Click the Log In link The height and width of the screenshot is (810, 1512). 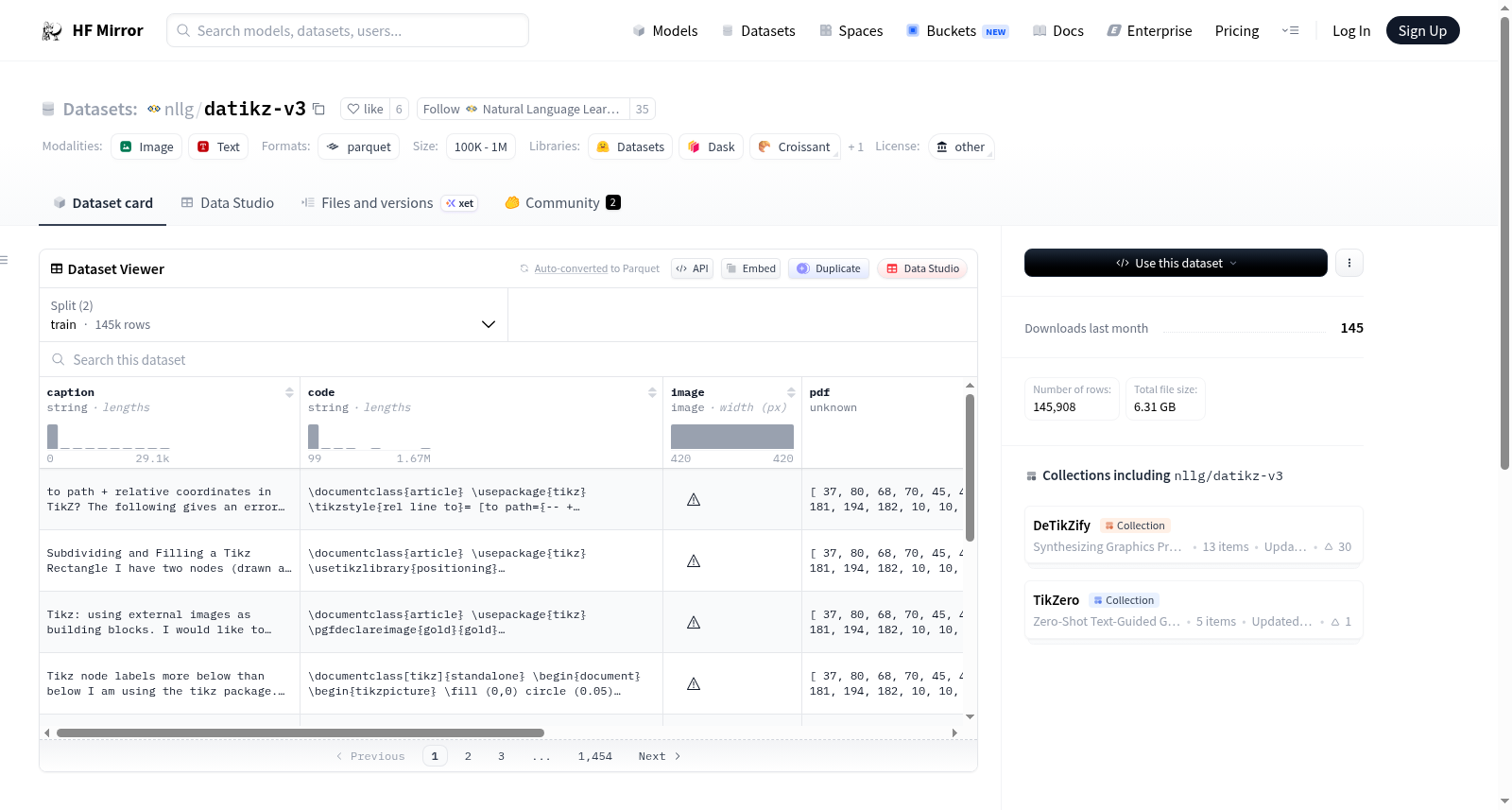pos(1350,30)
